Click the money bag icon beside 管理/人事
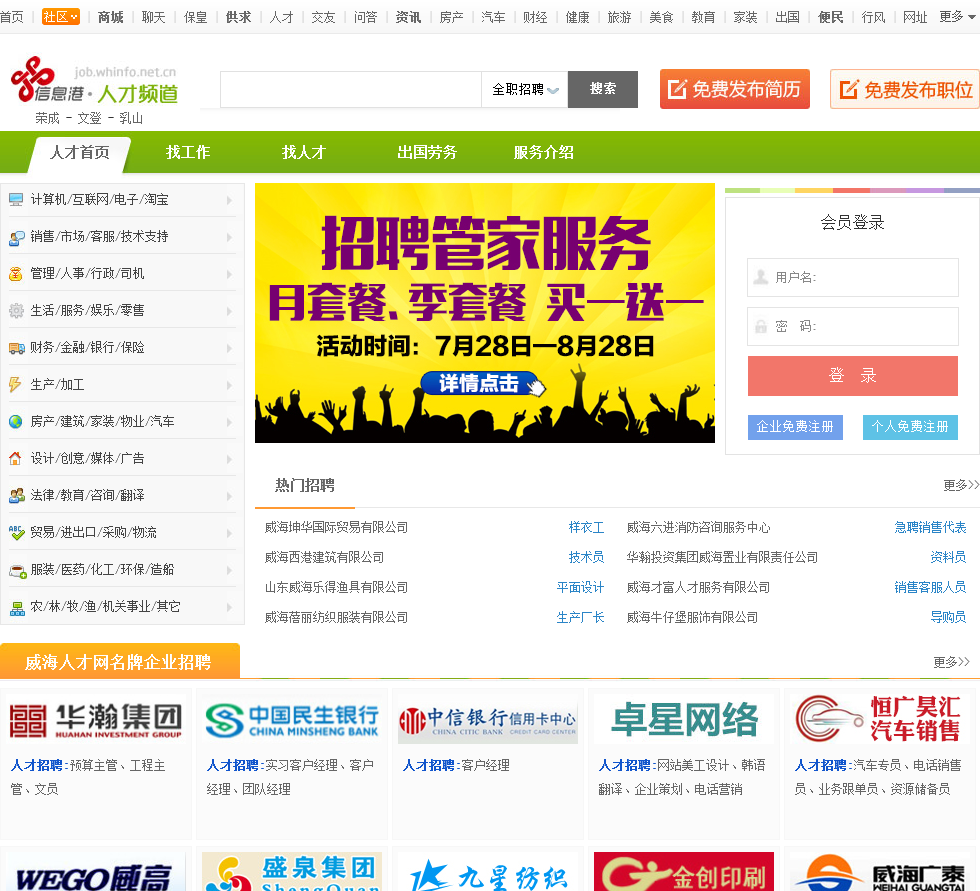Image resolution: width=980 pixels, height=891 pixels. point(16,274)
